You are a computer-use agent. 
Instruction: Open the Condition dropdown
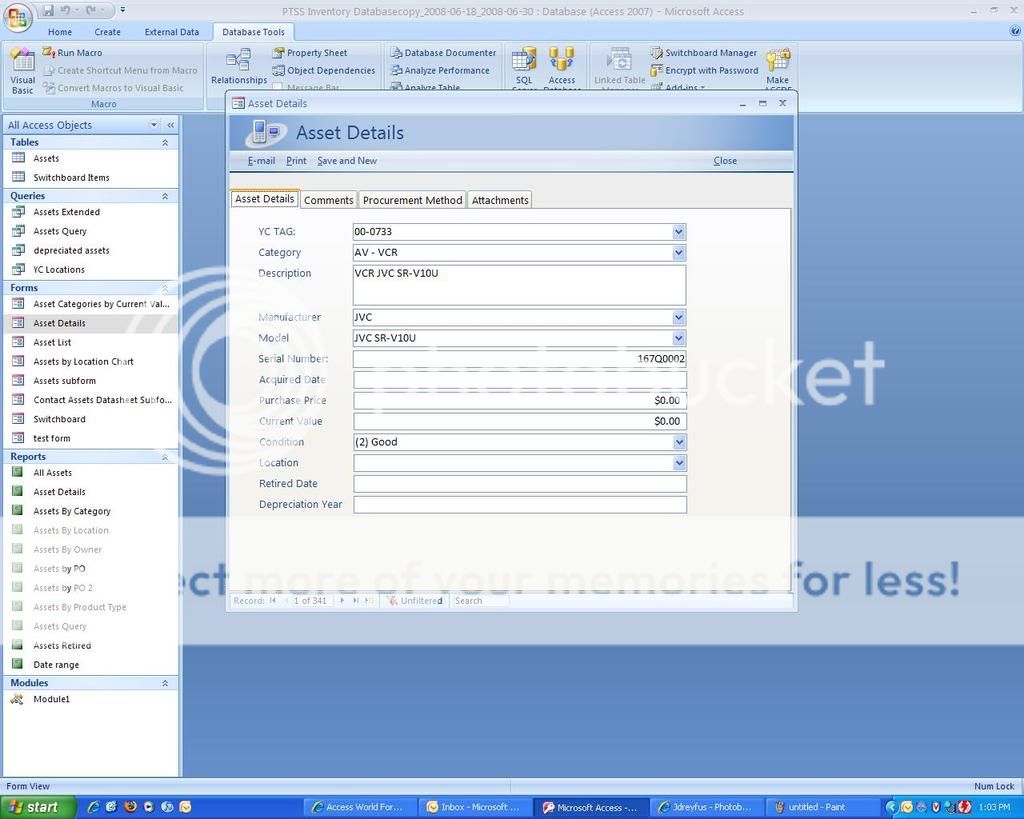point(679,442)
